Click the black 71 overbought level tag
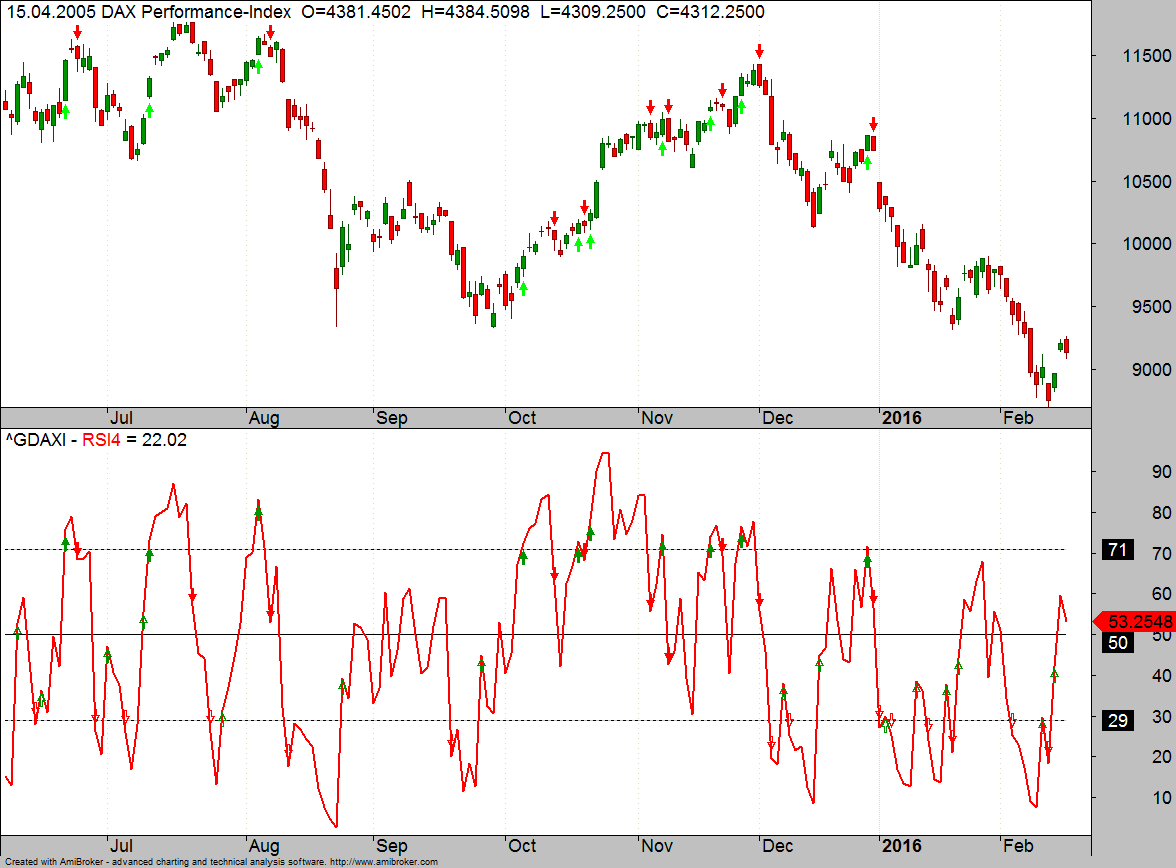Screen dimensions: 1176x868 [x=1118, y=550]
